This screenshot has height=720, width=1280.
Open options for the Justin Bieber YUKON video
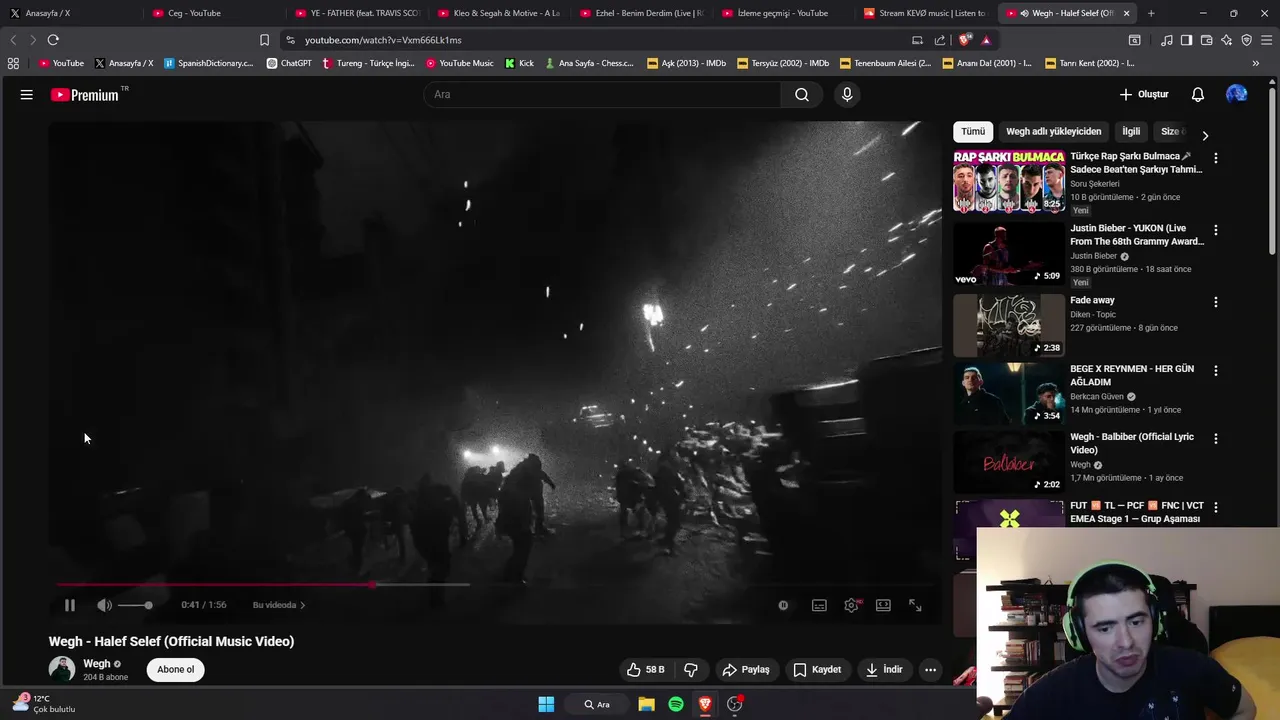(x=1216, y=230)
